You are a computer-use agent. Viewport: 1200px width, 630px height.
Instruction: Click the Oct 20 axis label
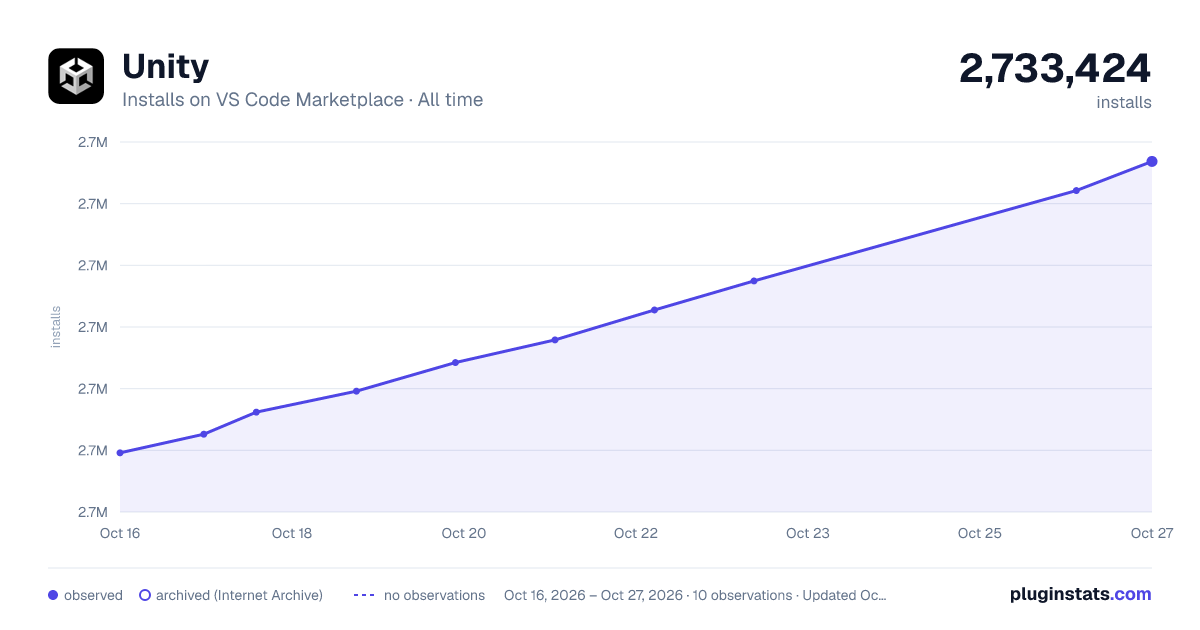[464, 533]
